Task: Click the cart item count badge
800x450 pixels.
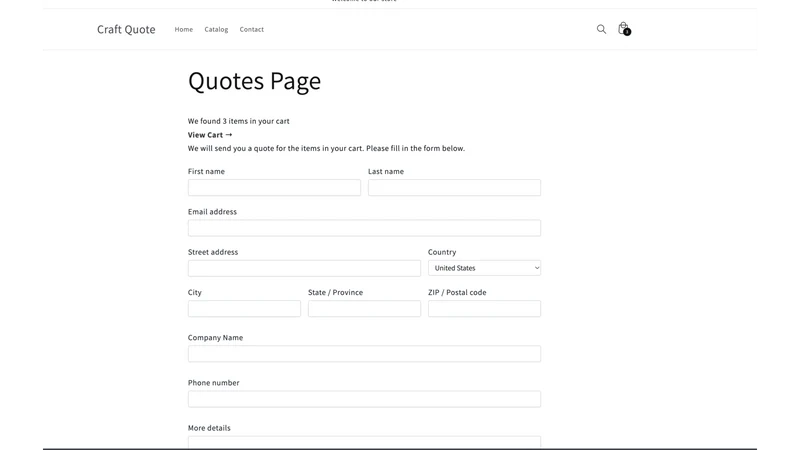Action: (x=627, y=32)
